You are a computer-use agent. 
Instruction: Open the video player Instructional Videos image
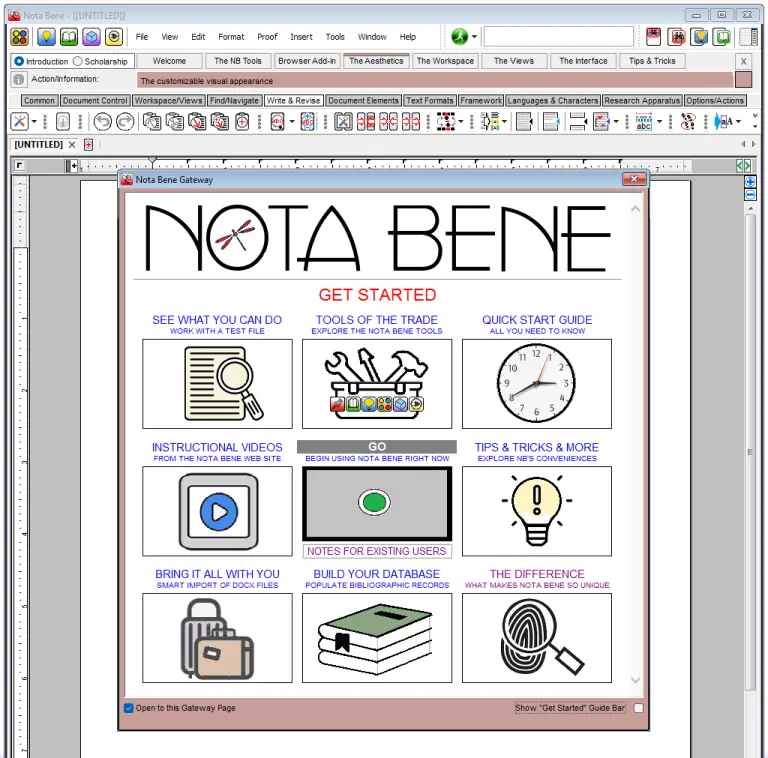click(x=217, y=511)
